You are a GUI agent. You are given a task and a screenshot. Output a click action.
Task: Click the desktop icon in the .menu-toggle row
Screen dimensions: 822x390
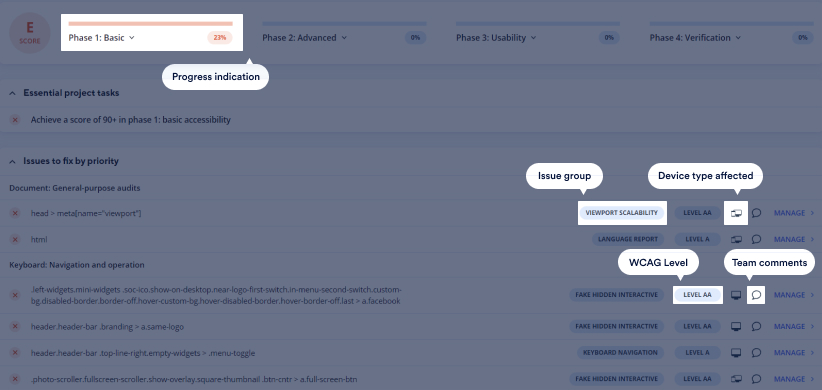pos(736,353)
